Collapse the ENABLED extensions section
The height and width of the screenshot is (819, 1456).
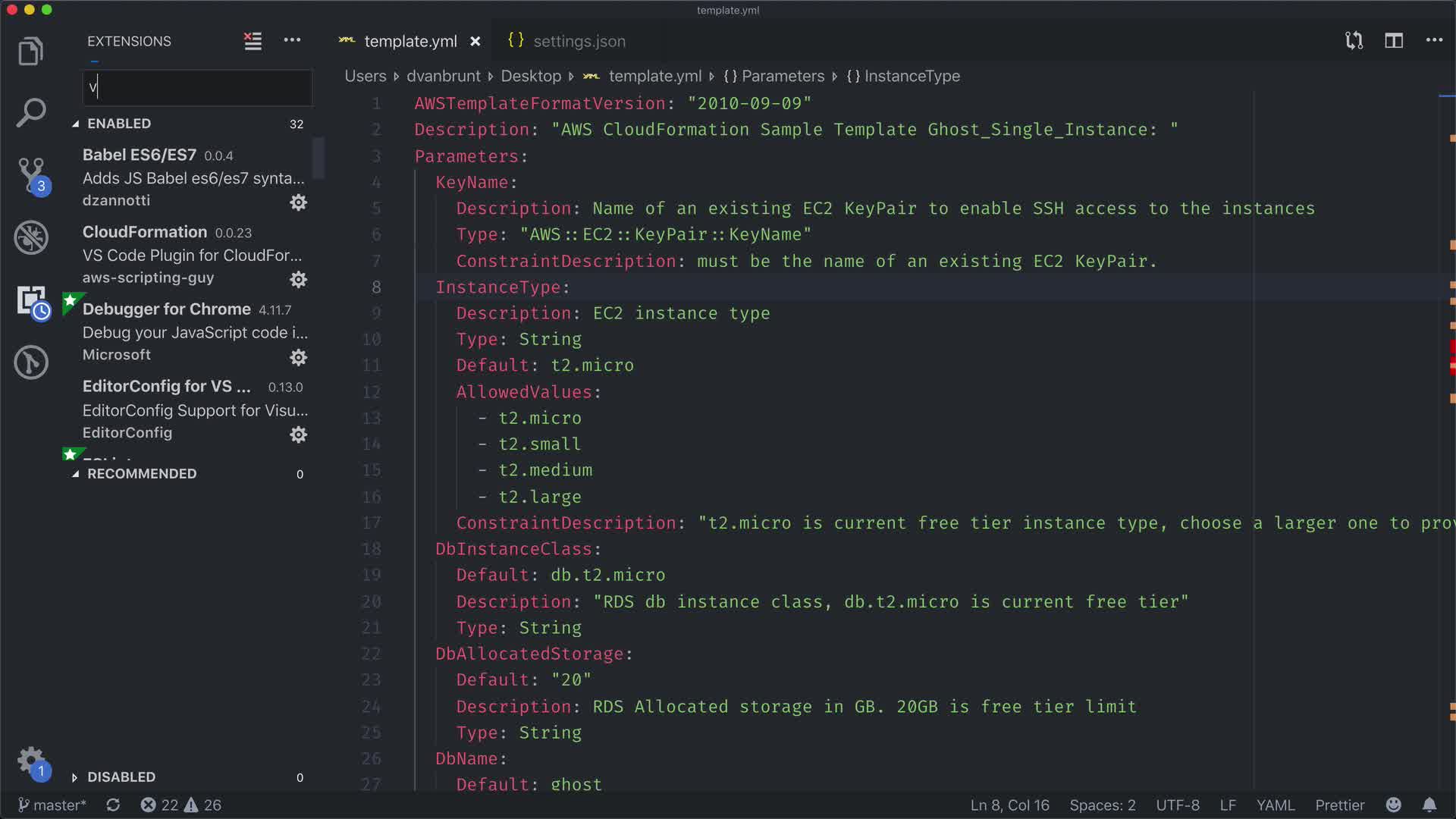tap(119, 124)
